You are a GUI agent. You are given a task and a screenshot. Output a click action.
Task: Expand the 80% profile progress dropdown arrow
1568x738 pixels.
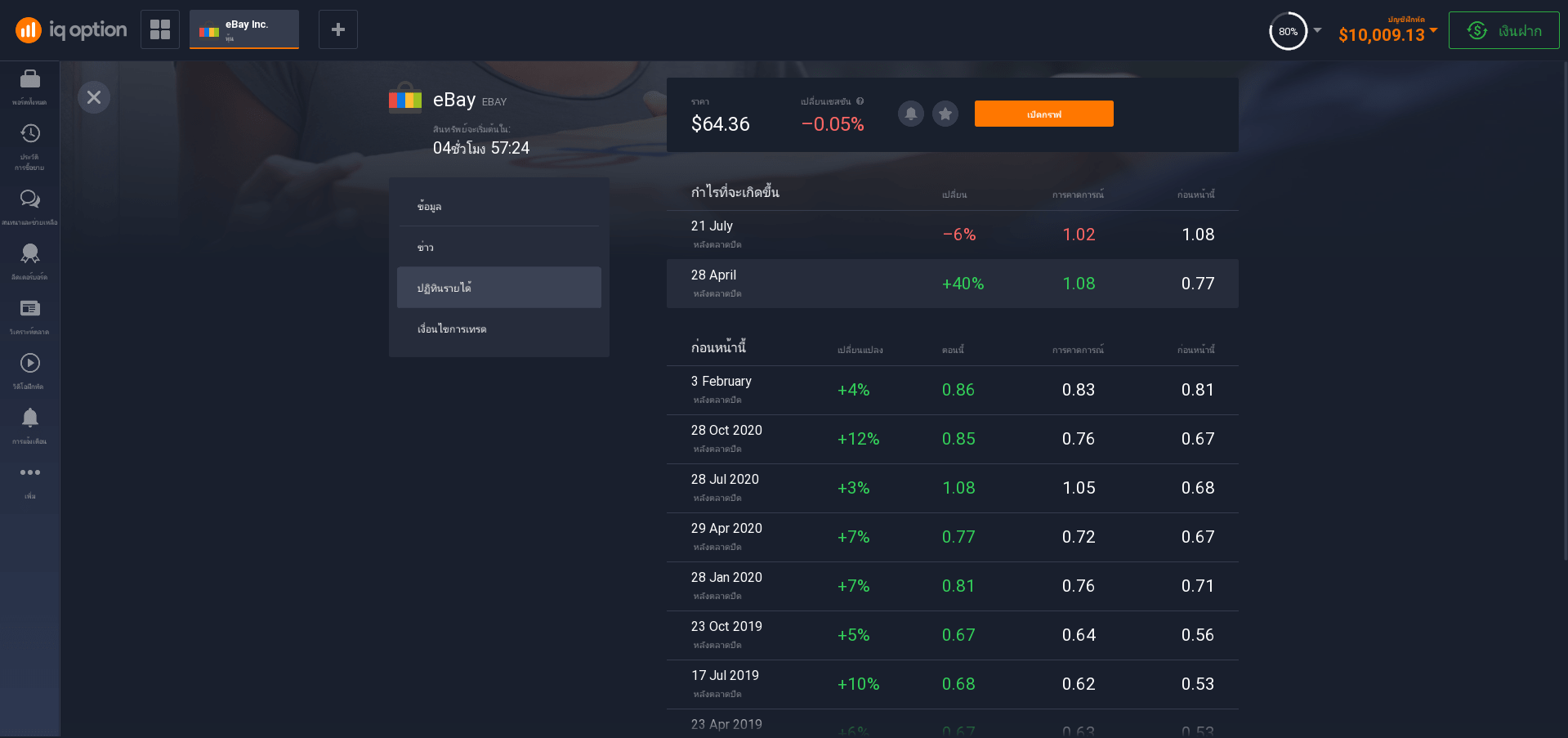(x=1317, y=30)
